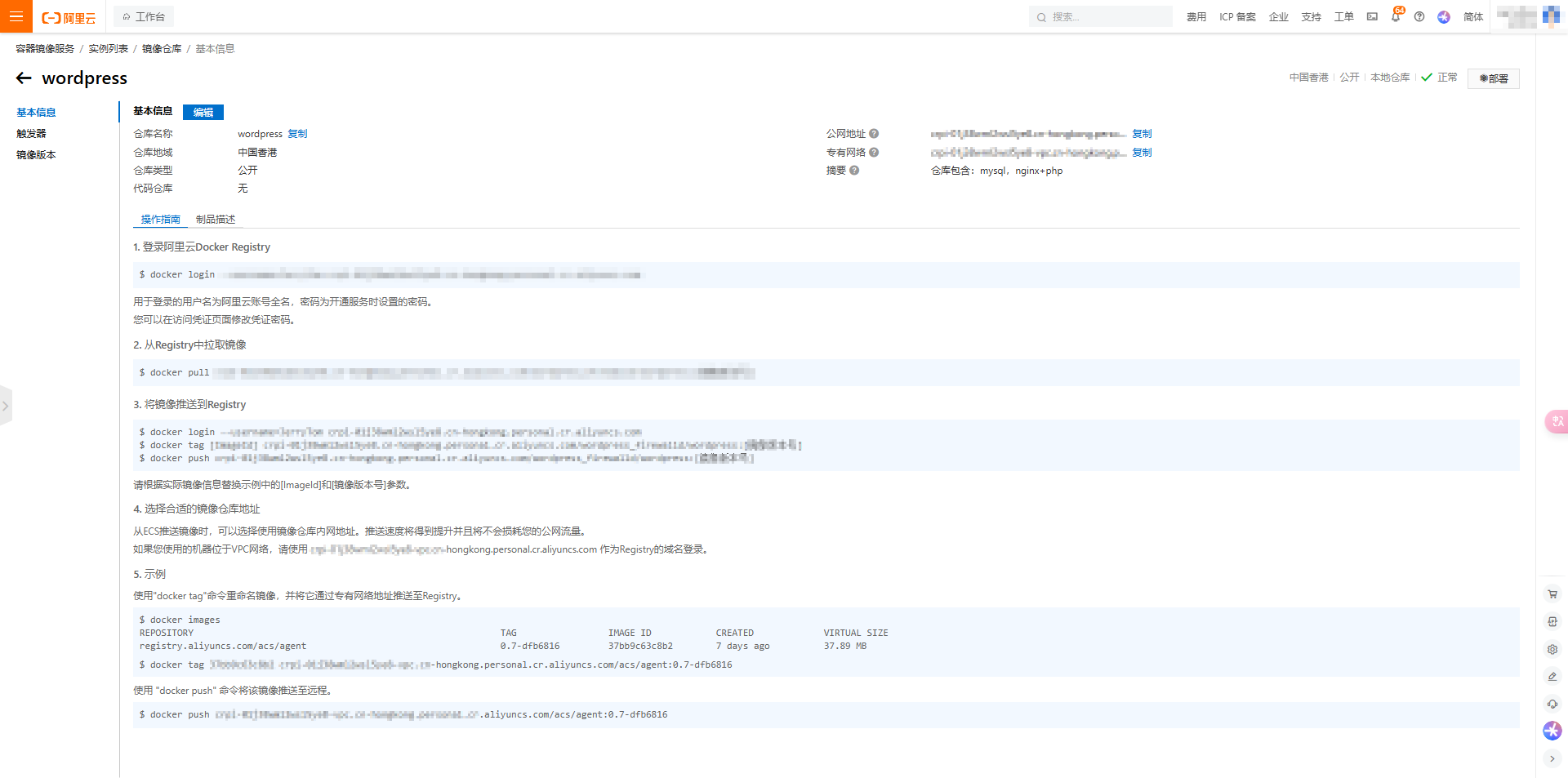This screenshot has width=1568, height=778.
Task: Select 镜像版本 in the left sidebar
Action: [x=36, y=155]
